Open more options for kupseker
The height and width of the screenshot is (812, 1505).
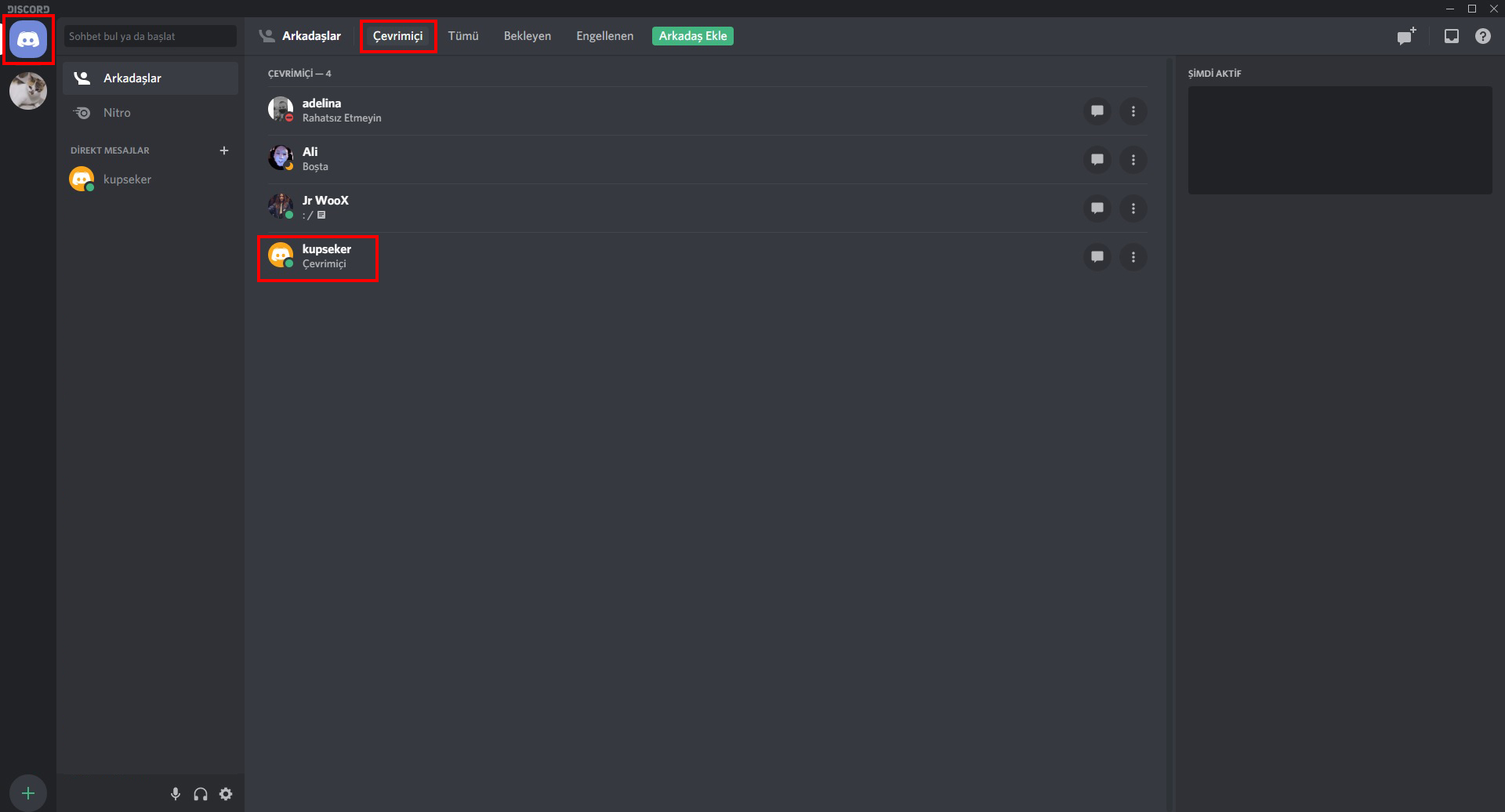[1133, 257]
